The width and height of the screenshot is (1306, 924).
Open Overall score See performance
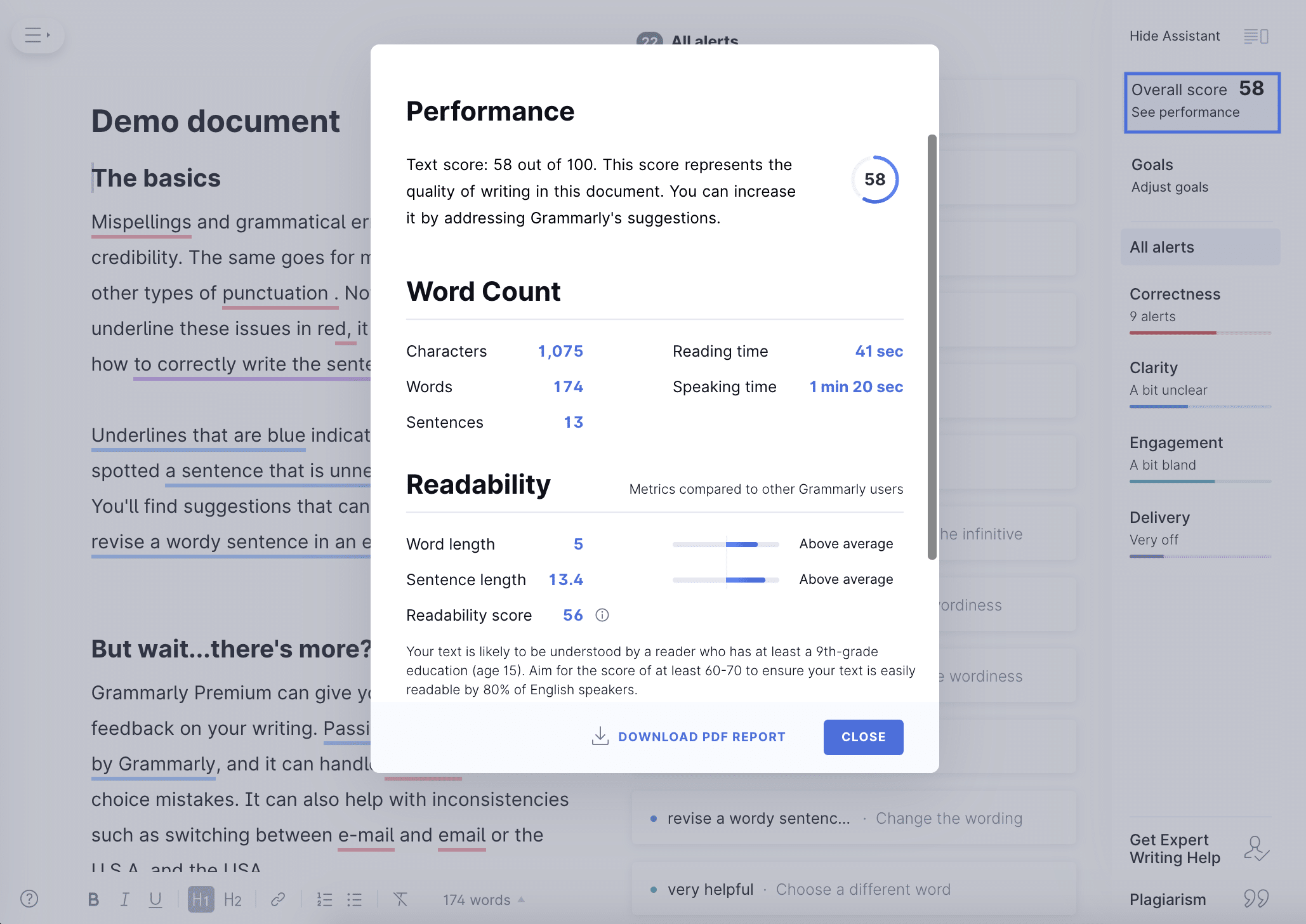tap(1202, 102)
